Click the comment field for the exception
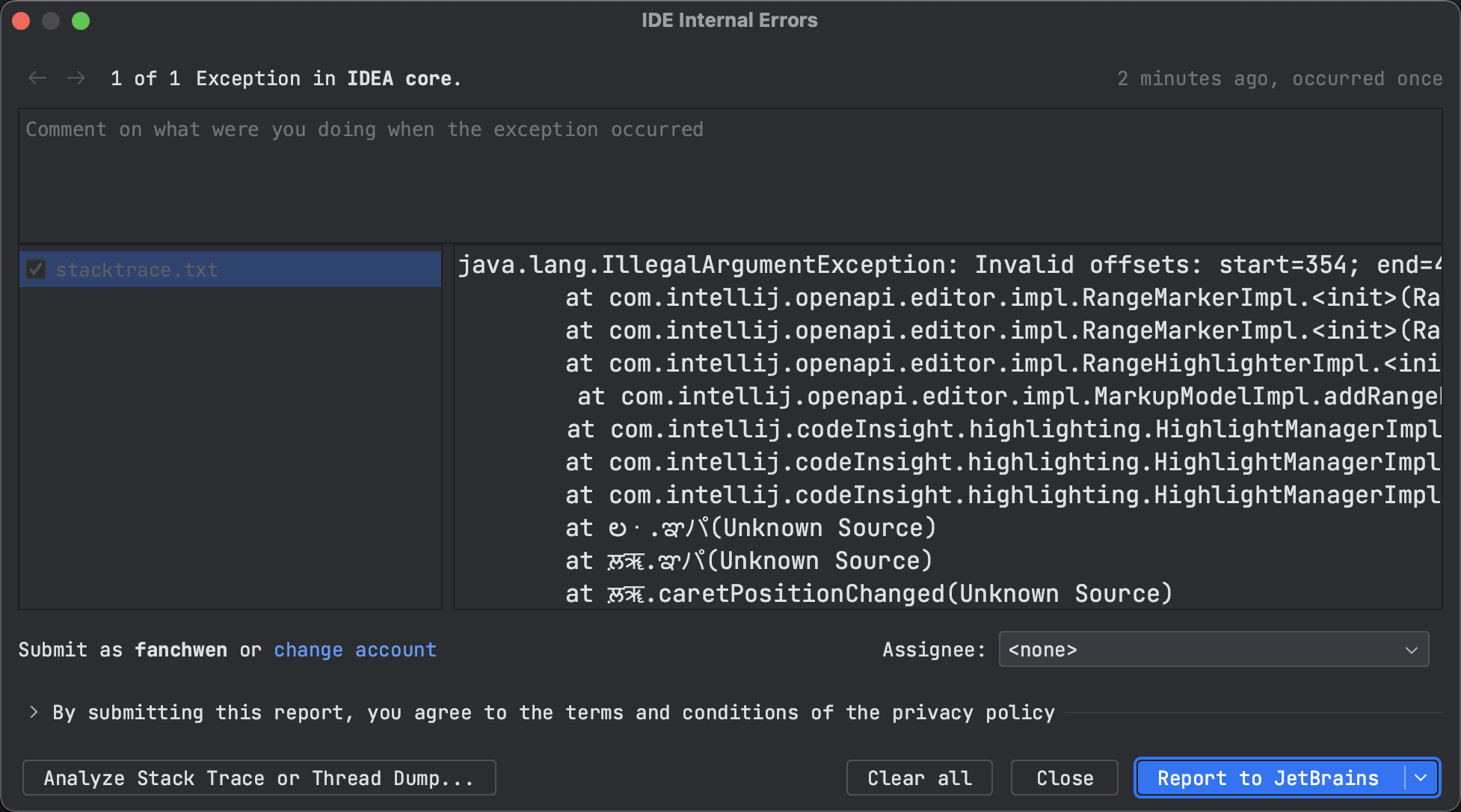This screenshot has height=812, width=1461. [730, 176]
